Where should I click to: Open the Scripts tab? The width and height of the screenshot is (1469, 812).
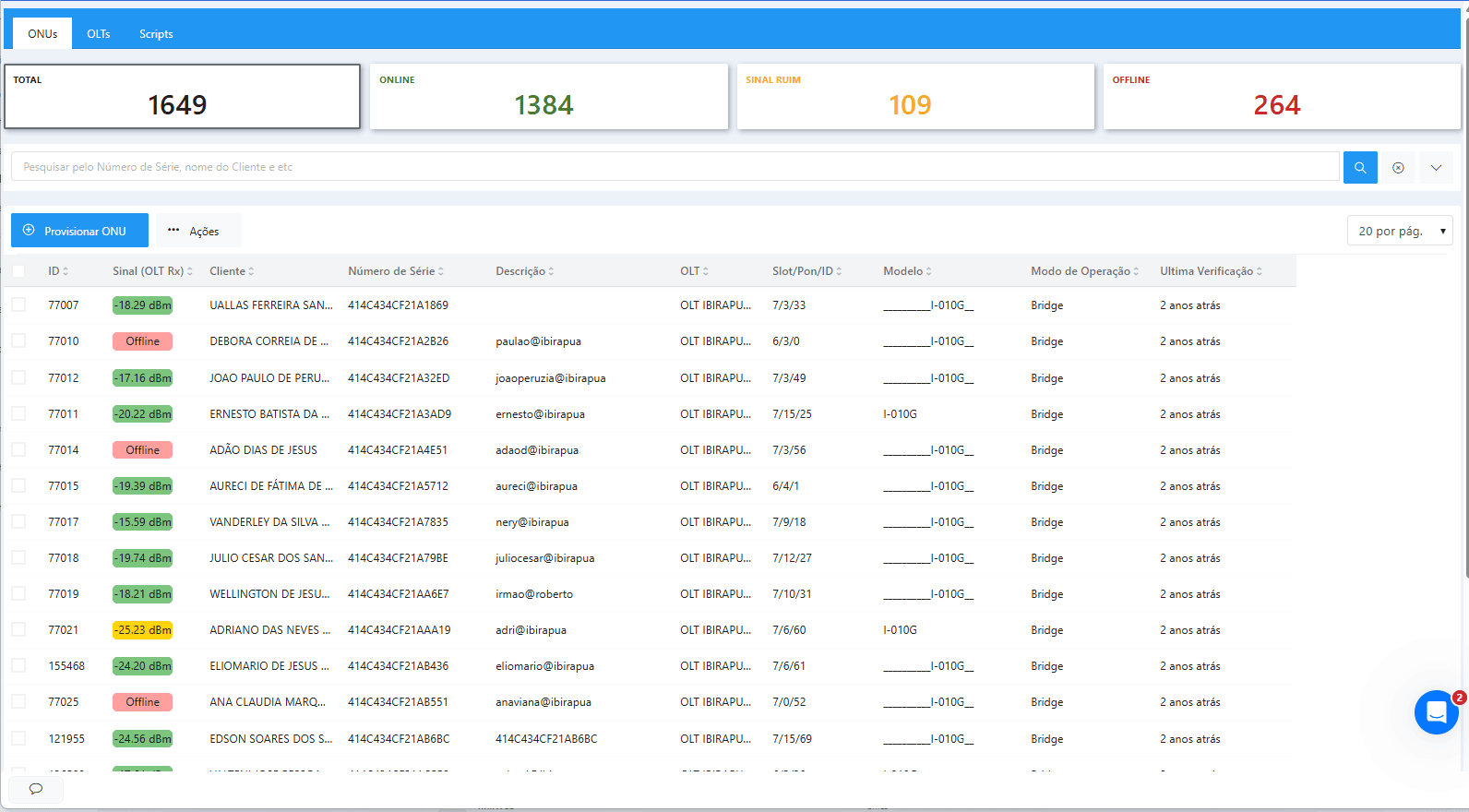coord(156,34)
